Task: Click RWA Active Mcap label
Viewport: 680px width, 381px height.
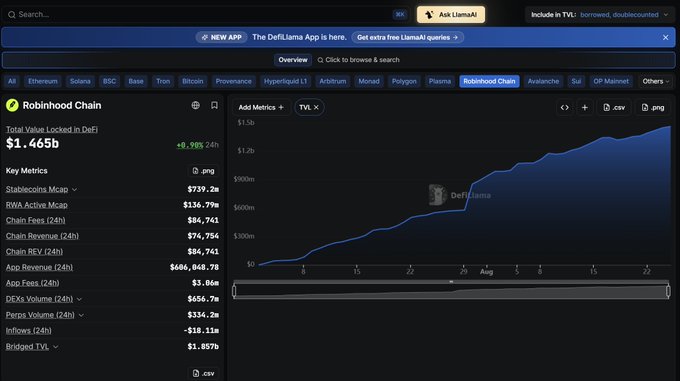Action: [x=36, y=205]
